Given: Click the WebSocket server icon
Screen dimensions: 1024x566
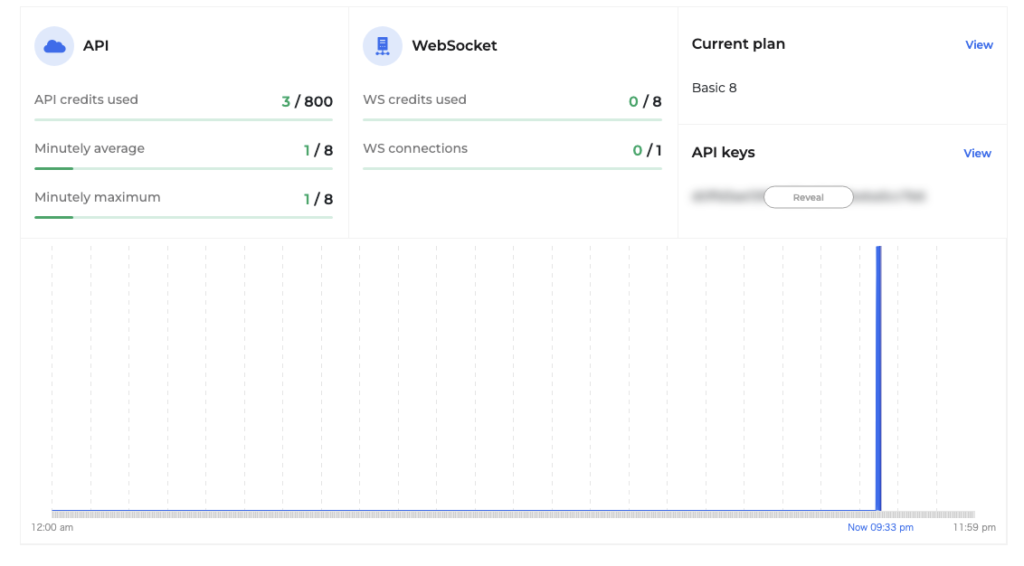Looking at the screenshot, I should coord(382,46).
